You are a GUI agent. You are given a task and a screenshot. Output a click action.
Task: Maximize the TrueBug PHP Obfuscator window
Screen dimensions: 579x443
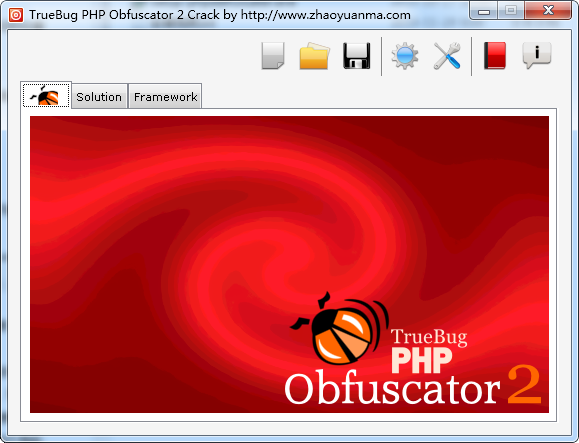(x=511, y=11)
